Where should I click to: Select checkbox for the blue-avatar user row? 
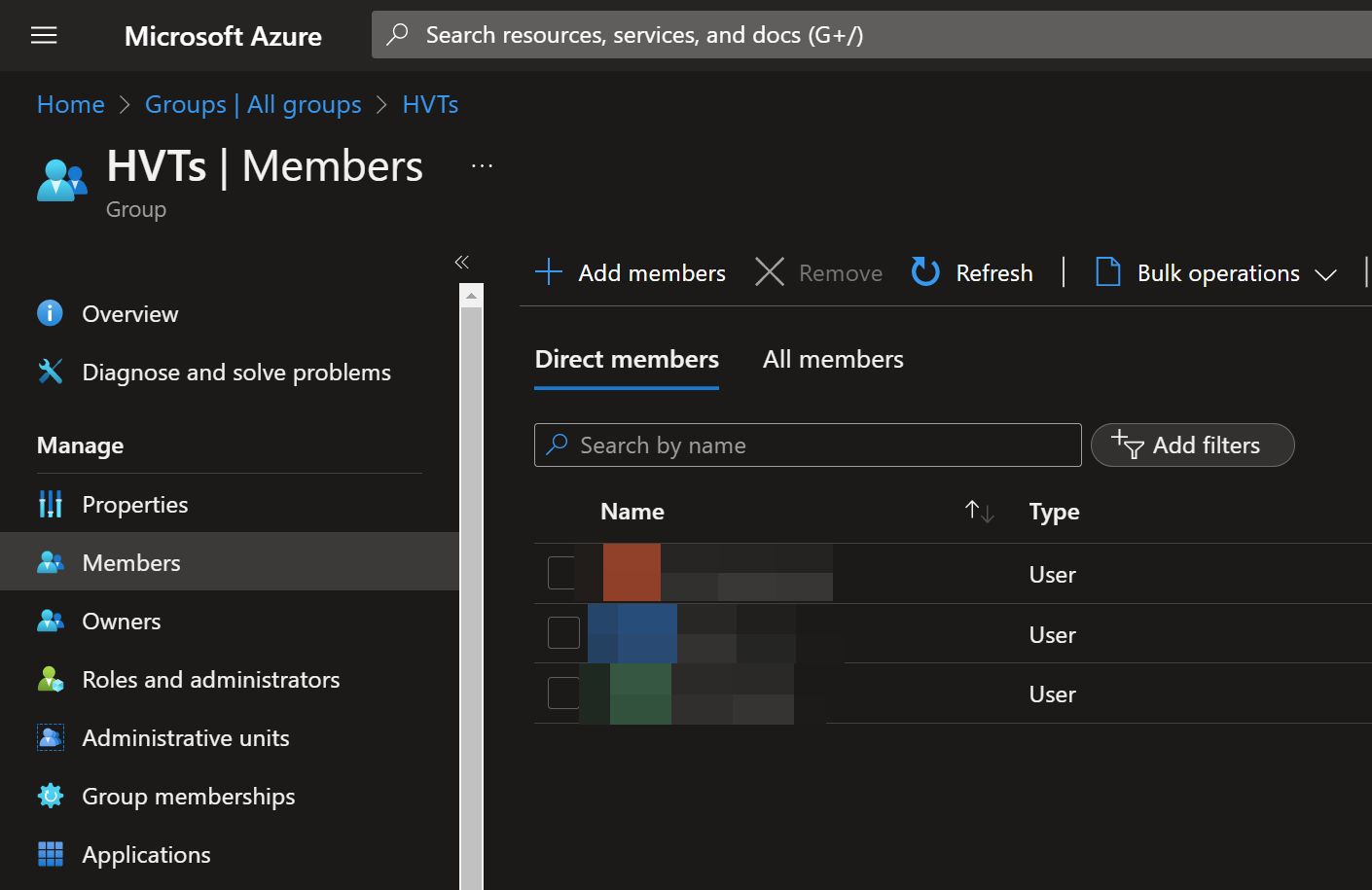pos(563,632)
